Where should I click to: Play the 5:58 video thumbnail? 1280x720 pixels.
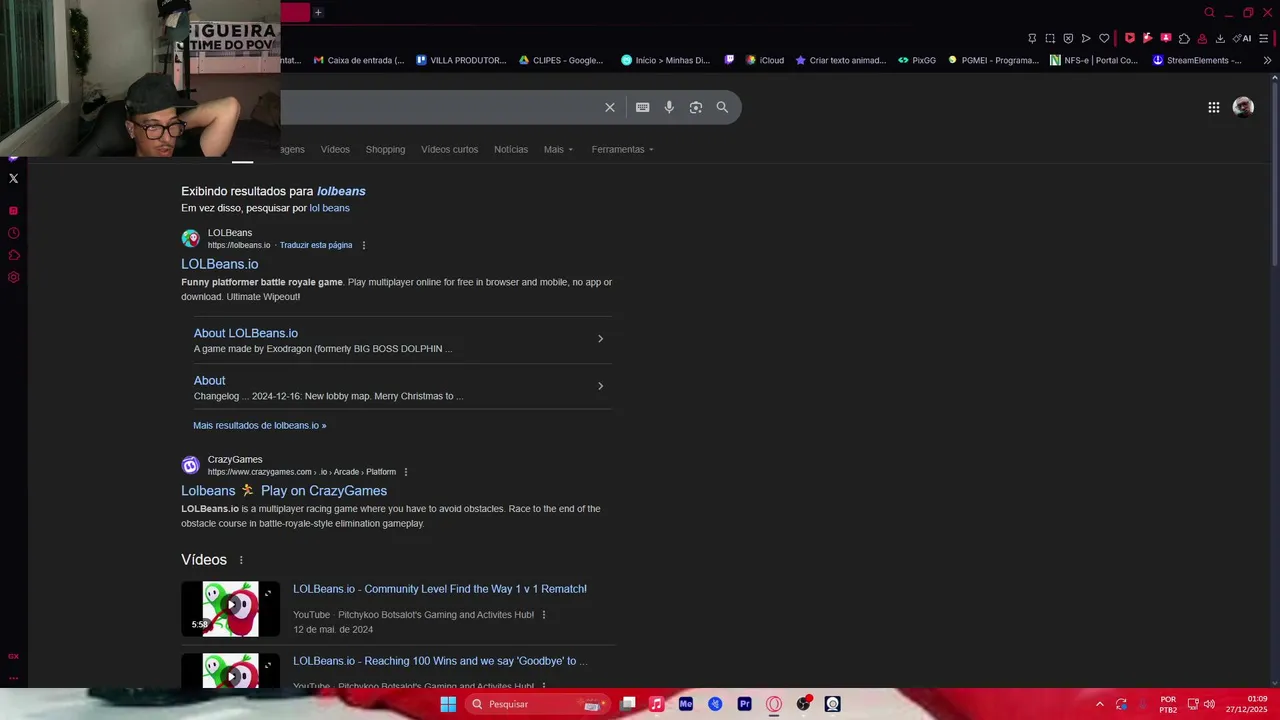tap(230, 609)
